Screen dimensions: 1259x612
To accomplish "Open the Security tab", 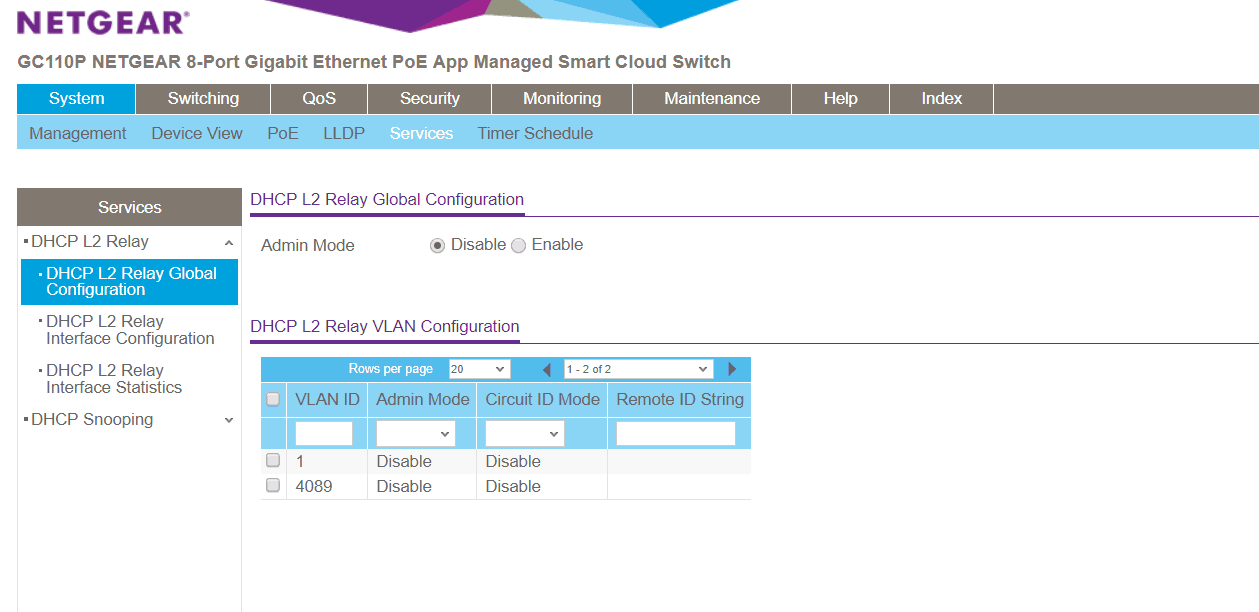I will (429, 99).
